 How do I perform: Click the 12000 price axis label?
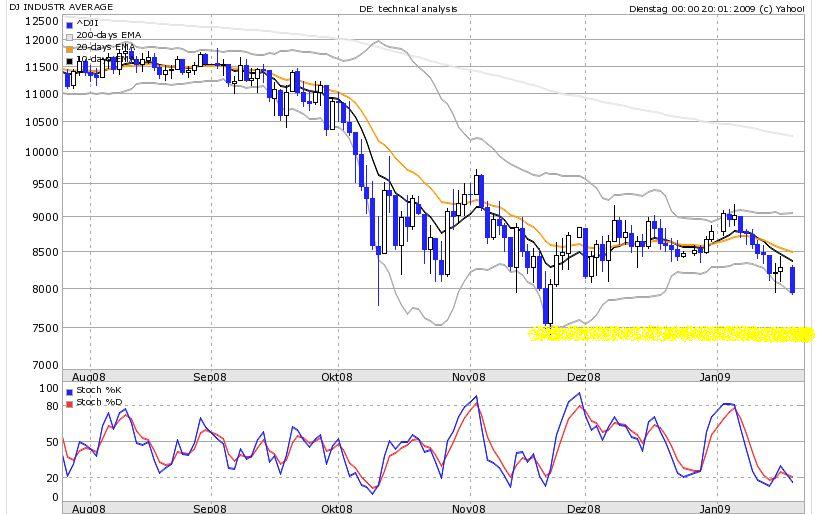point(42,40)
